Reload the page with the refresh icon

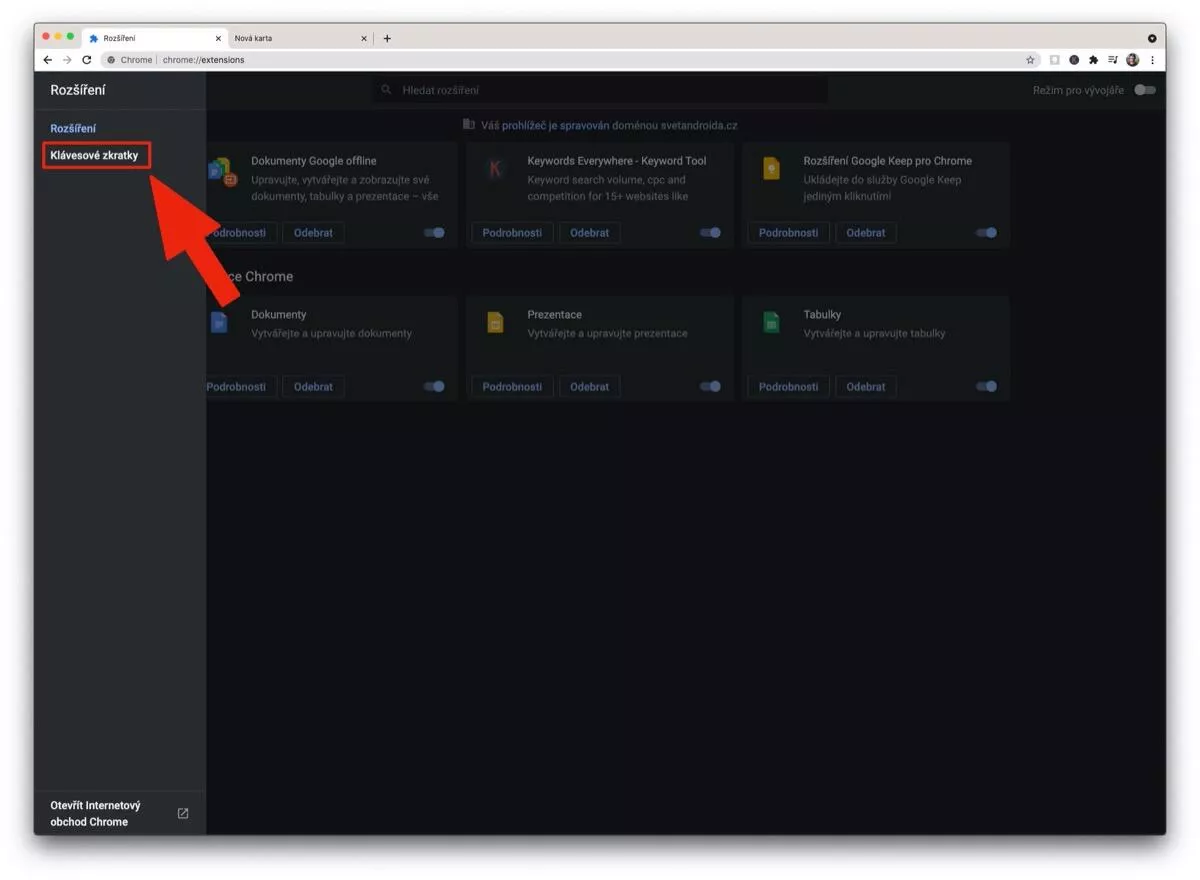tap(87, 60)
